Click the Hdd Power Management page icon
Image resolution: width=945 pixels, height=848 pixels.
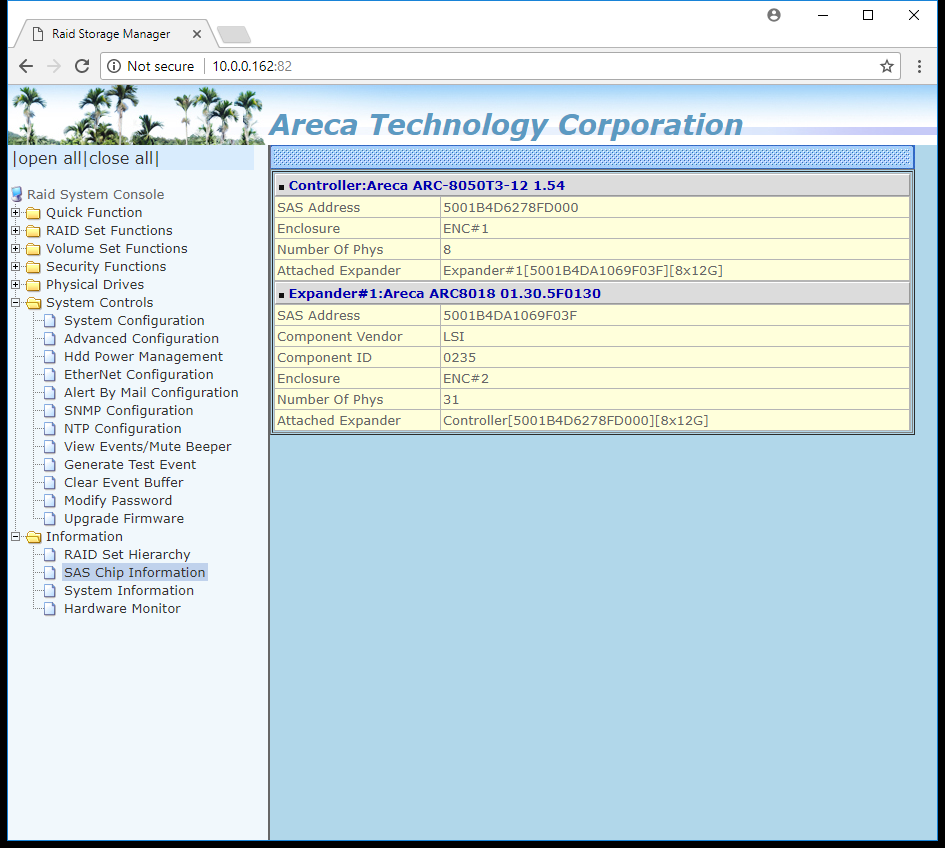pos(50,357)
